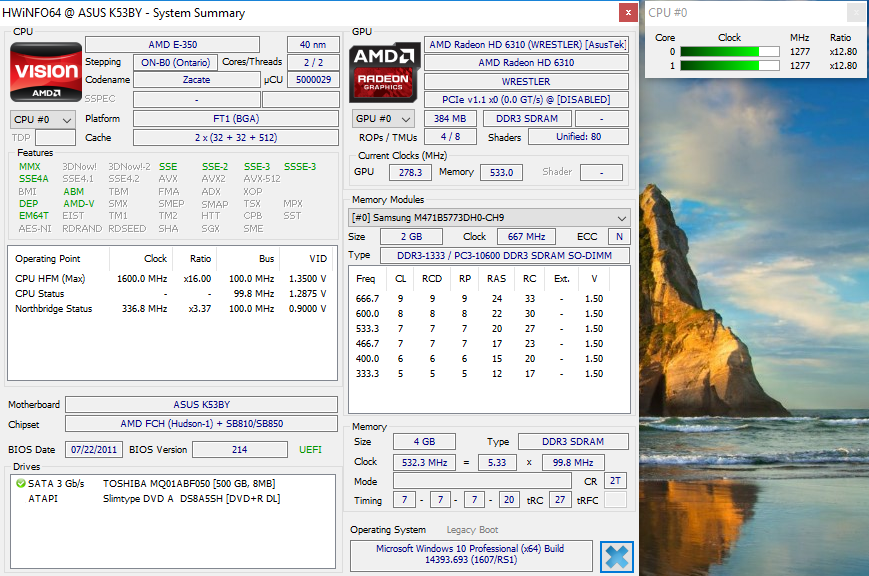
Task: Click the AMD E-350 CPU name field
Action: pyautogui.click(x=172, y=44)
